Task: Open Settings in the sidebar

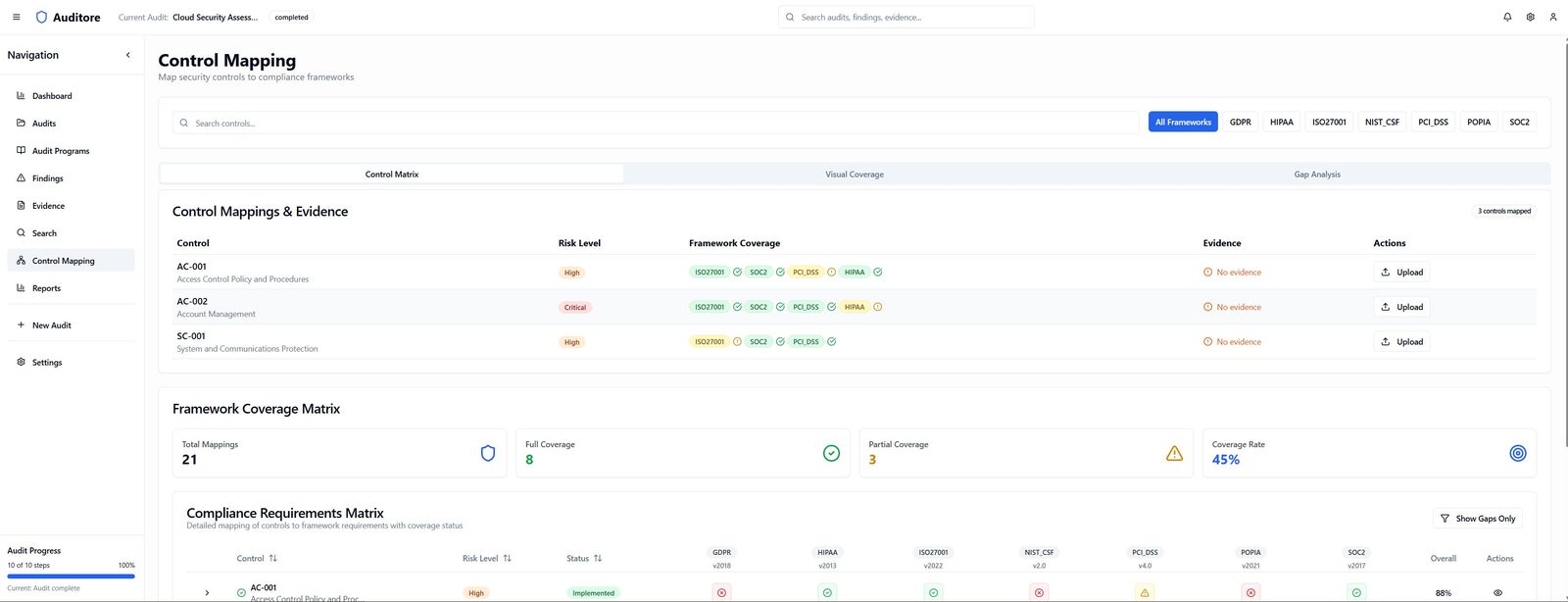Action: pos(71,363)
